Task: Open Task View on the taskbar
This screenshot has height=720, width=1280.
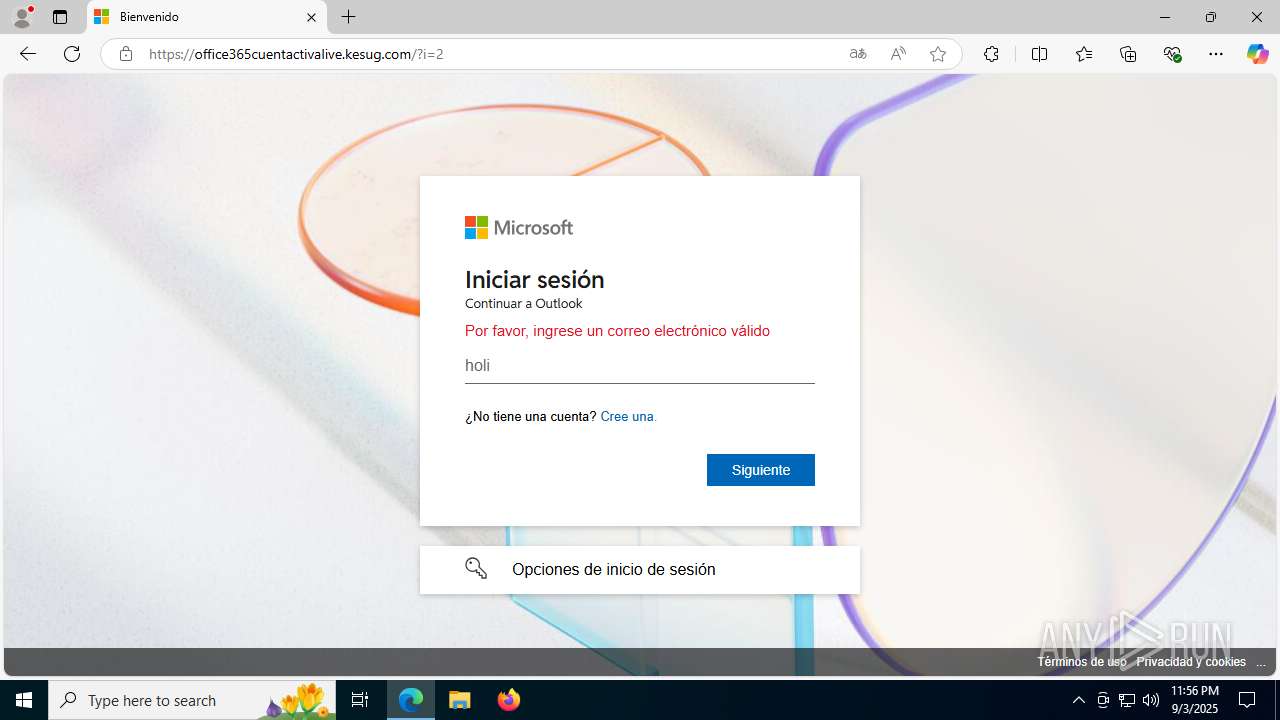Action: coord(360,700)
